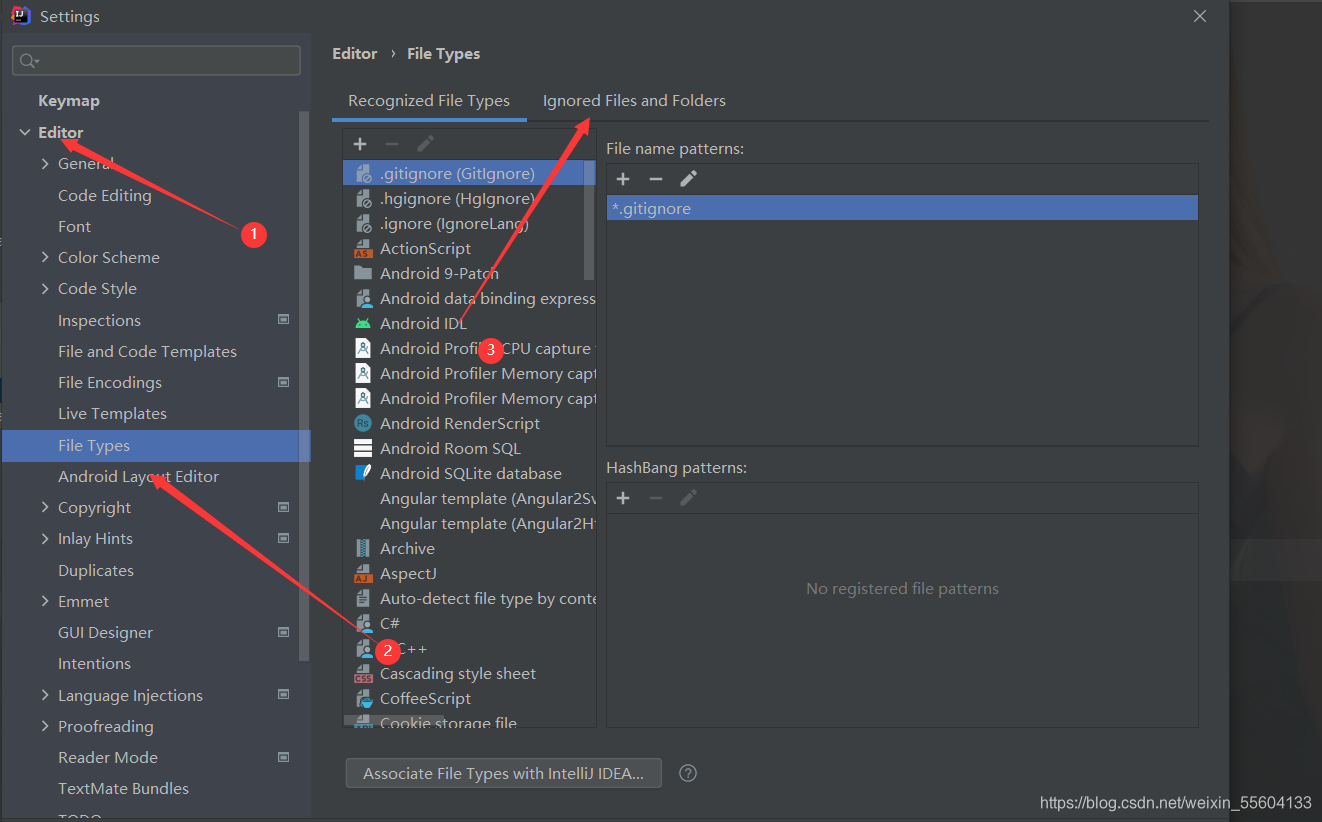Image resolution: width=1322 pixels, height=822 pixels.
Task: Click the .gitignore file type icon
Action: click(x=363, y=174)
